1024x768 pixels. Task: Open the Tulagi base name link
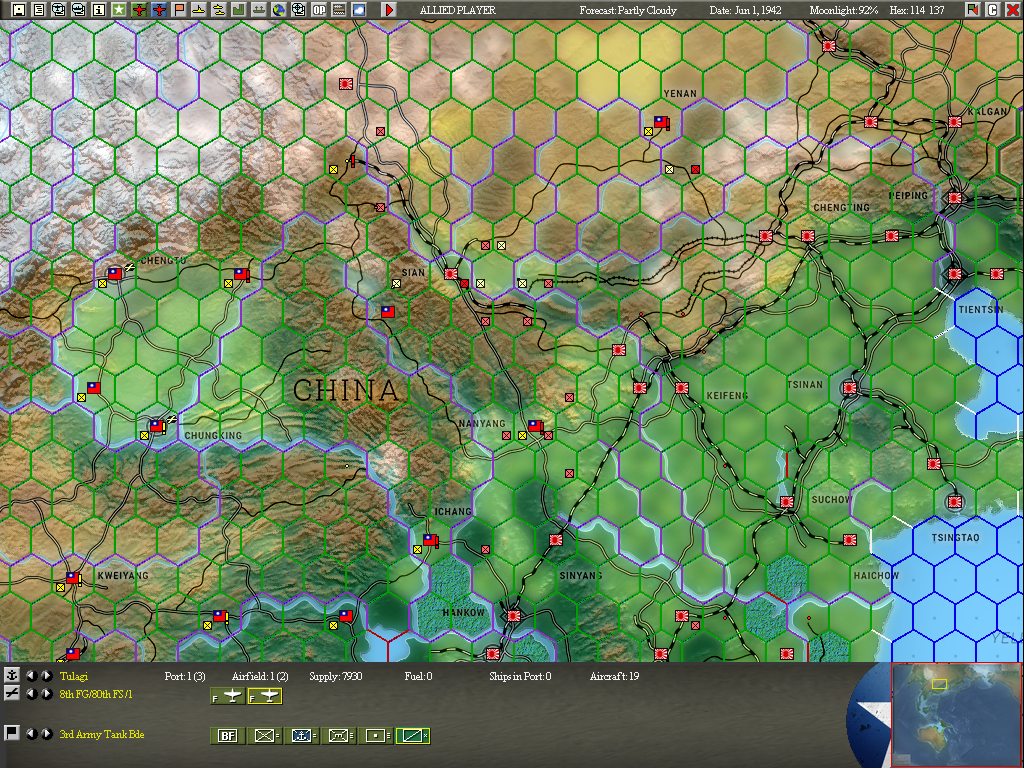73,677
